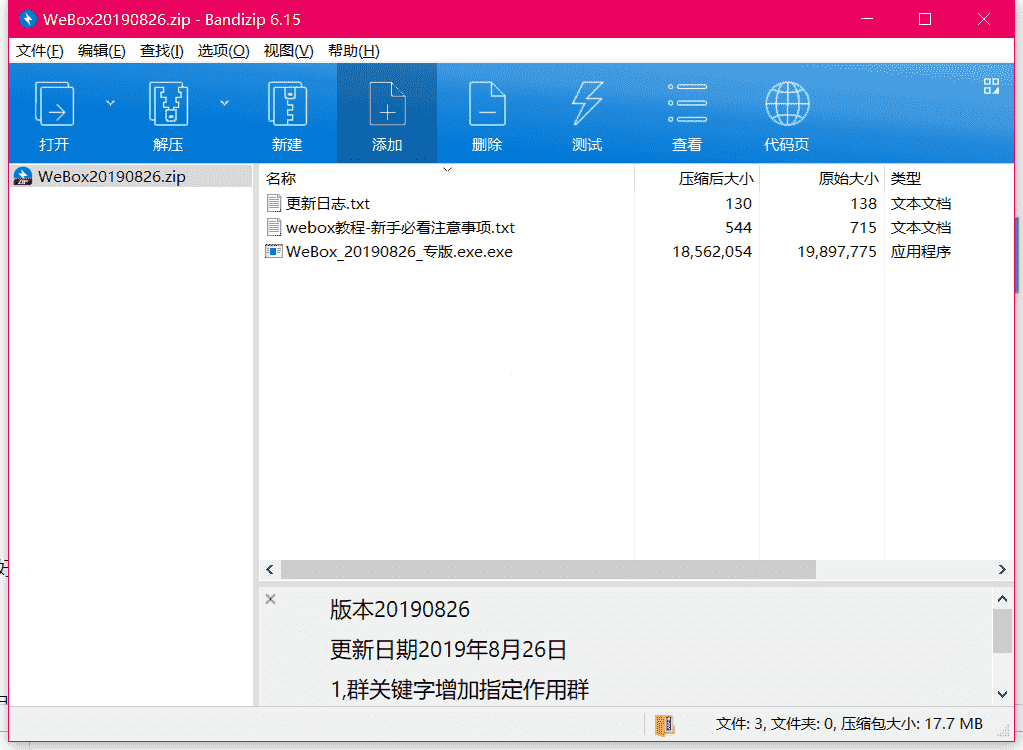Select the file webox教程-新手必看注意事项.txt
Image resolution: width=1023 pixels, height=750 pixels.
pos(400,228)
